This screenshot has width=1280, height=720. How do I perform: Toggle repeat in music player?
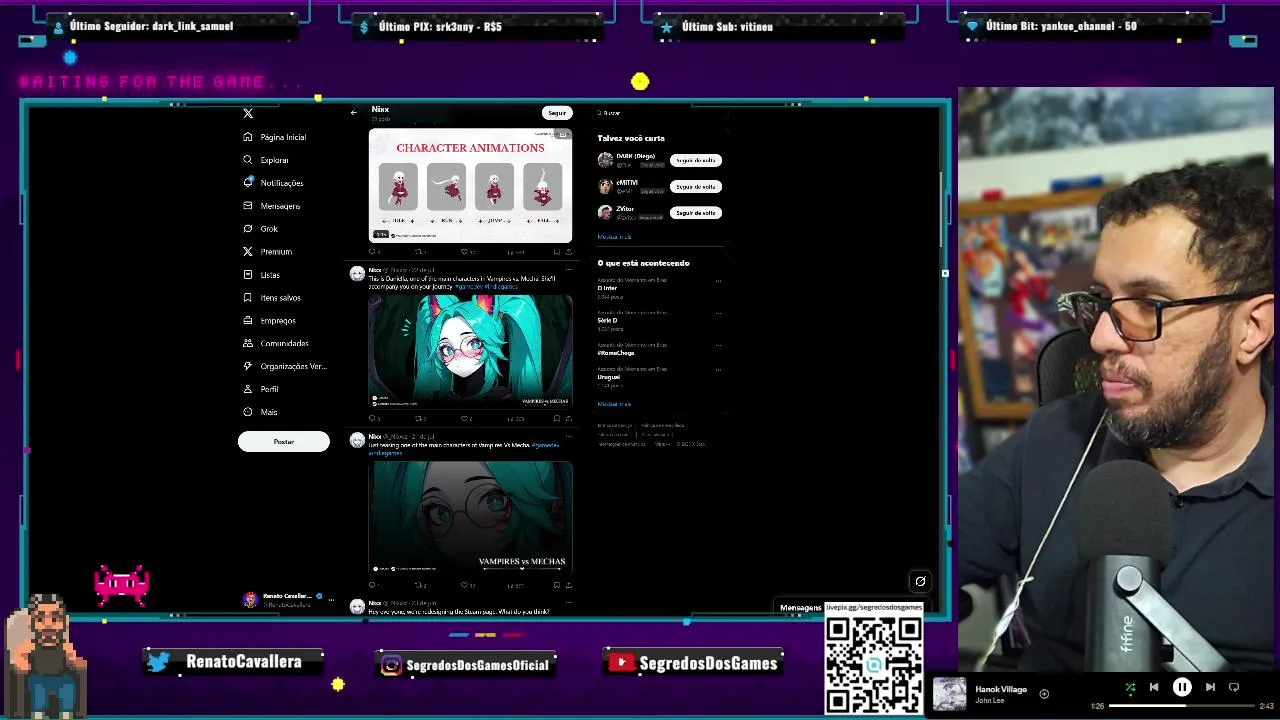[1234, 687]
